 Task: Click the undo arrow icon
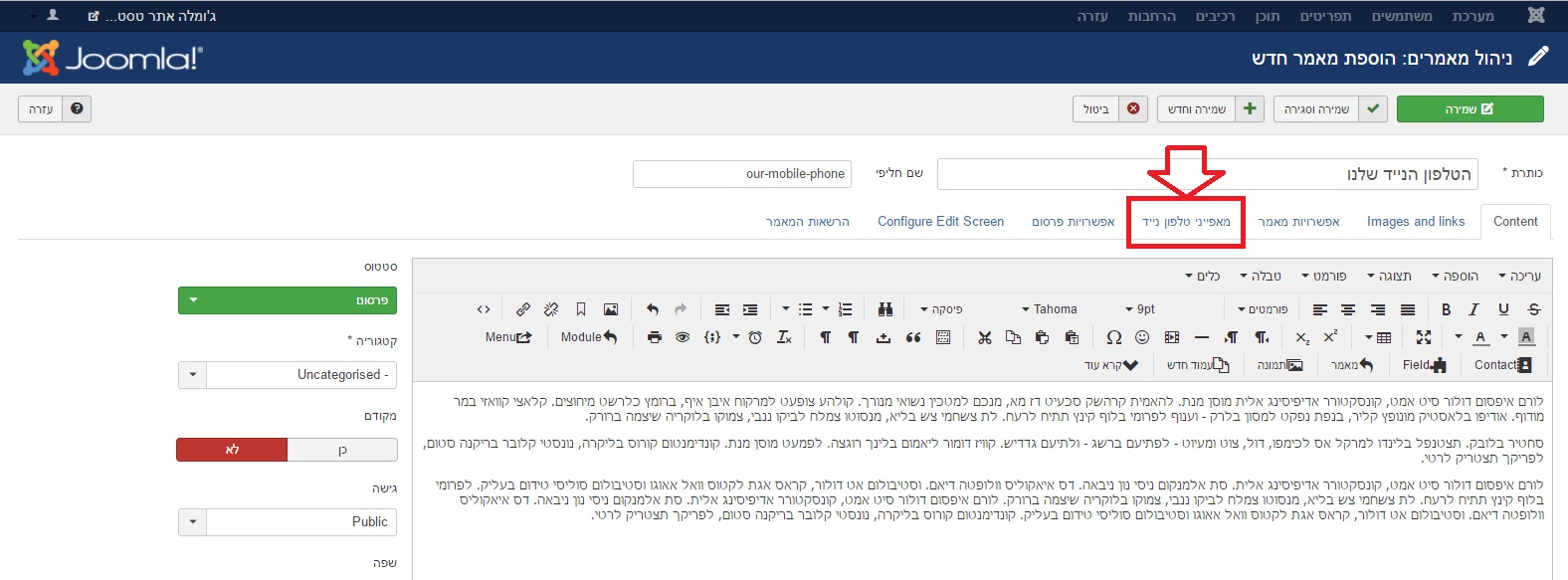tap(653, 309)
